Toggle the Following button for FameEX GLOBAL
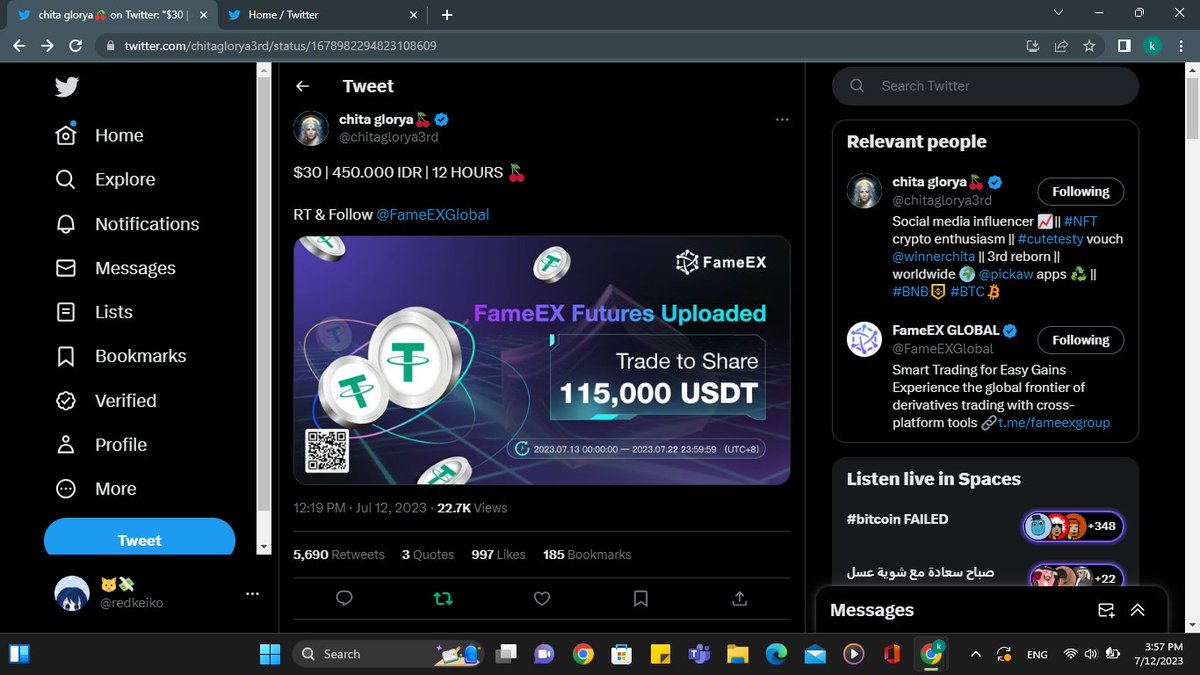 1080,340
